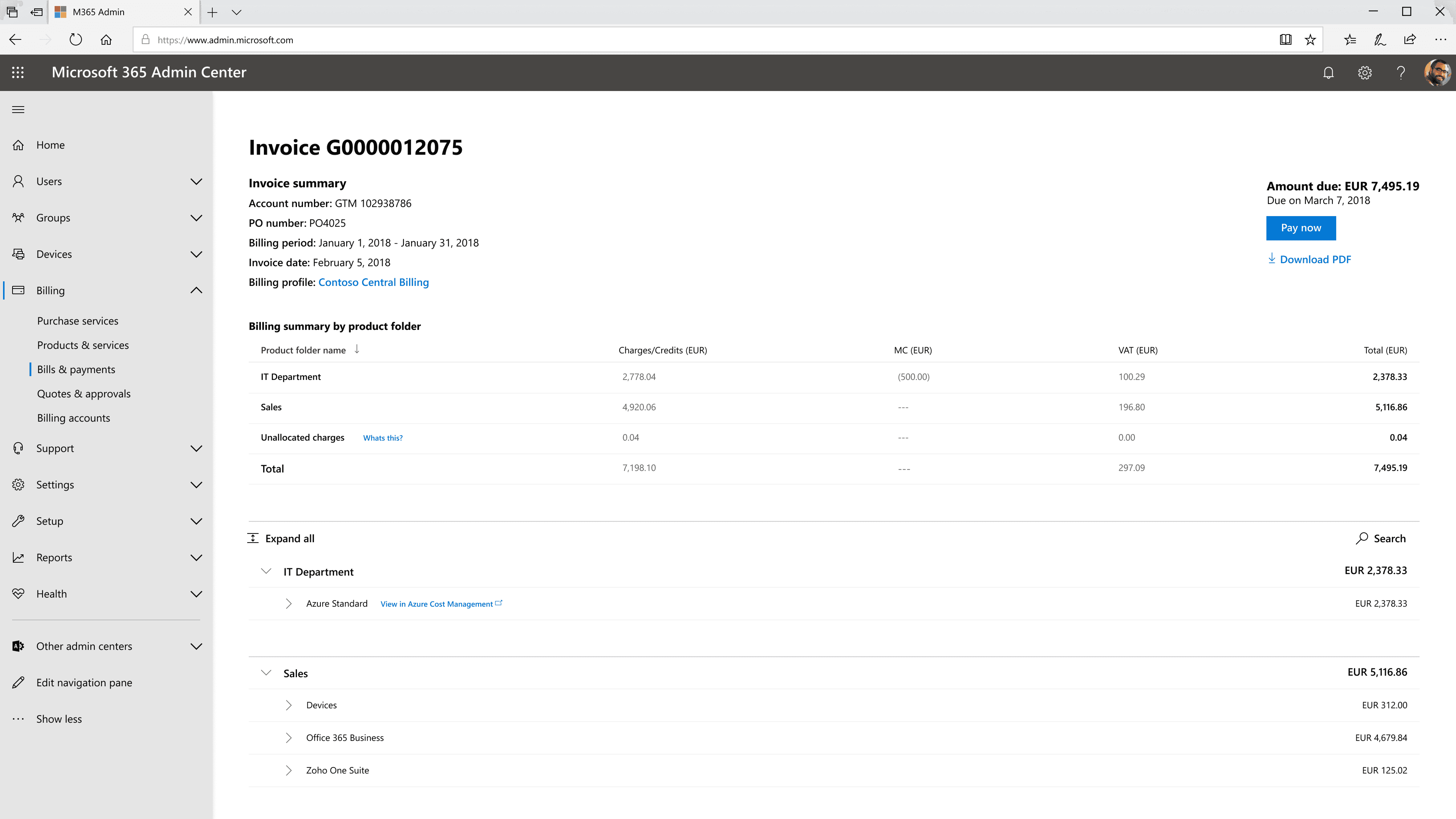The width and height of the screenshot is (1456, 819).
Task: Click the Reports chart icon
Action: pos(18,558)
